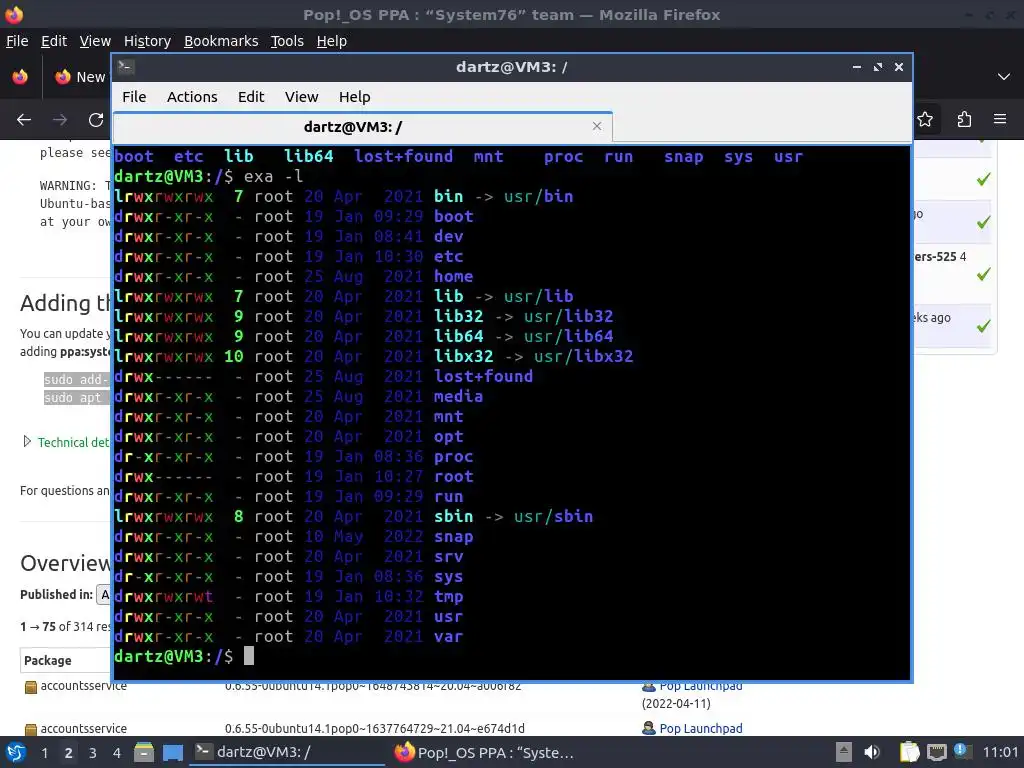Open volume control tray icon
This screenshot has width=1024, height=768.
[872, 752]
